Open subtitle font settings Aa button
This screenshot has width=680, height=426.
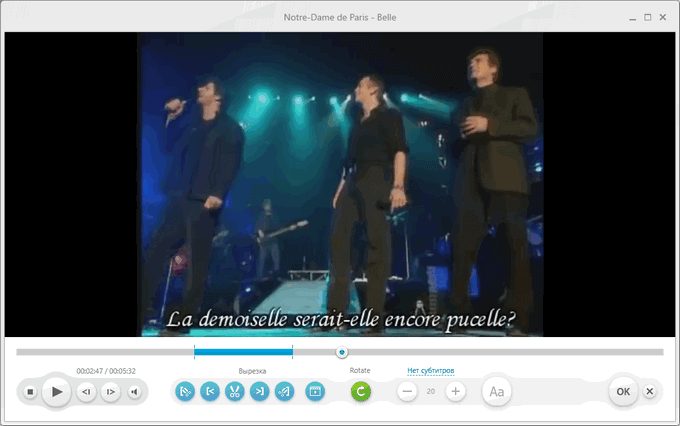(x=497, y=392)
